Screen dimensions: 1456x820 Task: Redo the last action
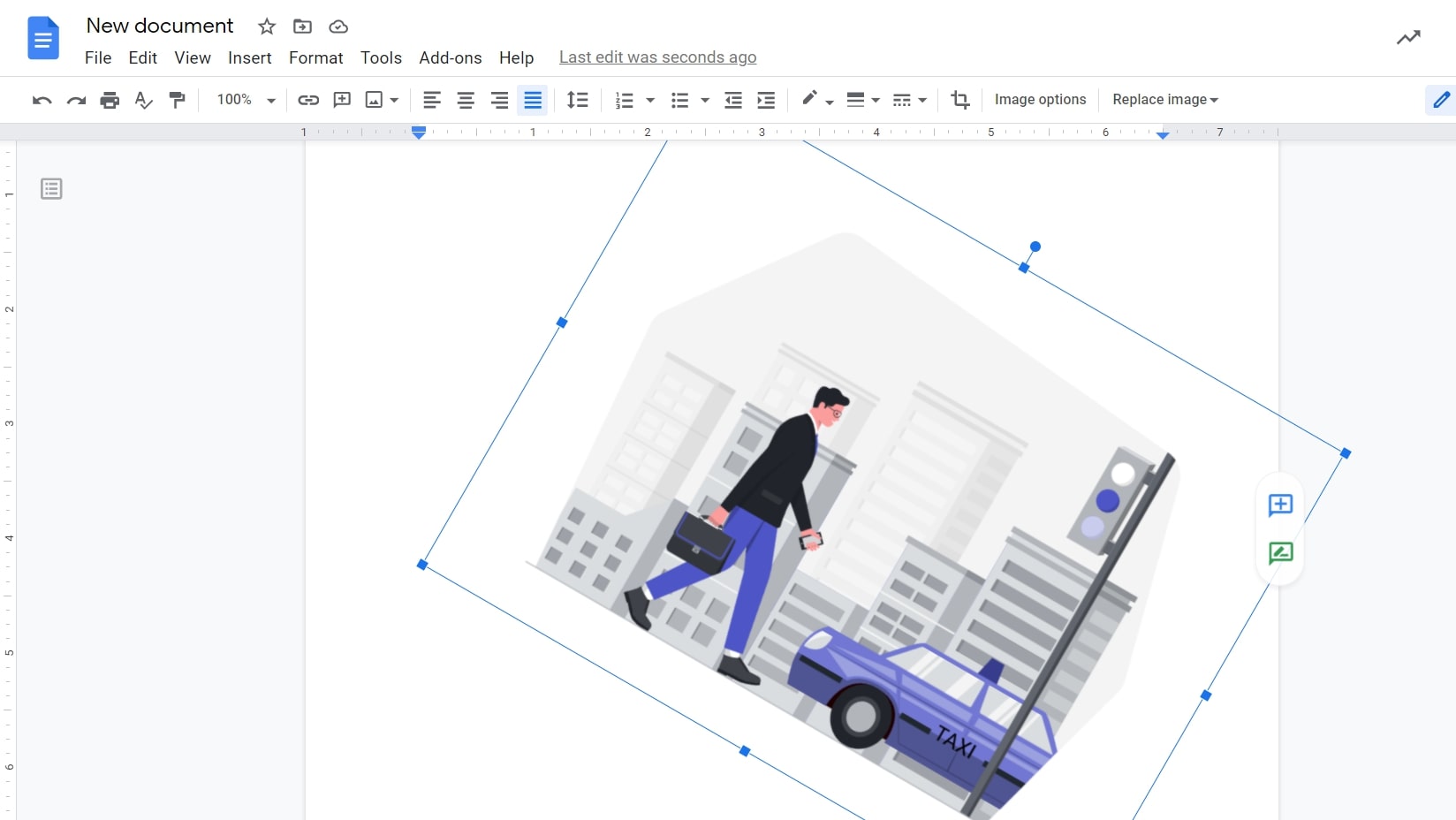[76, 100]
